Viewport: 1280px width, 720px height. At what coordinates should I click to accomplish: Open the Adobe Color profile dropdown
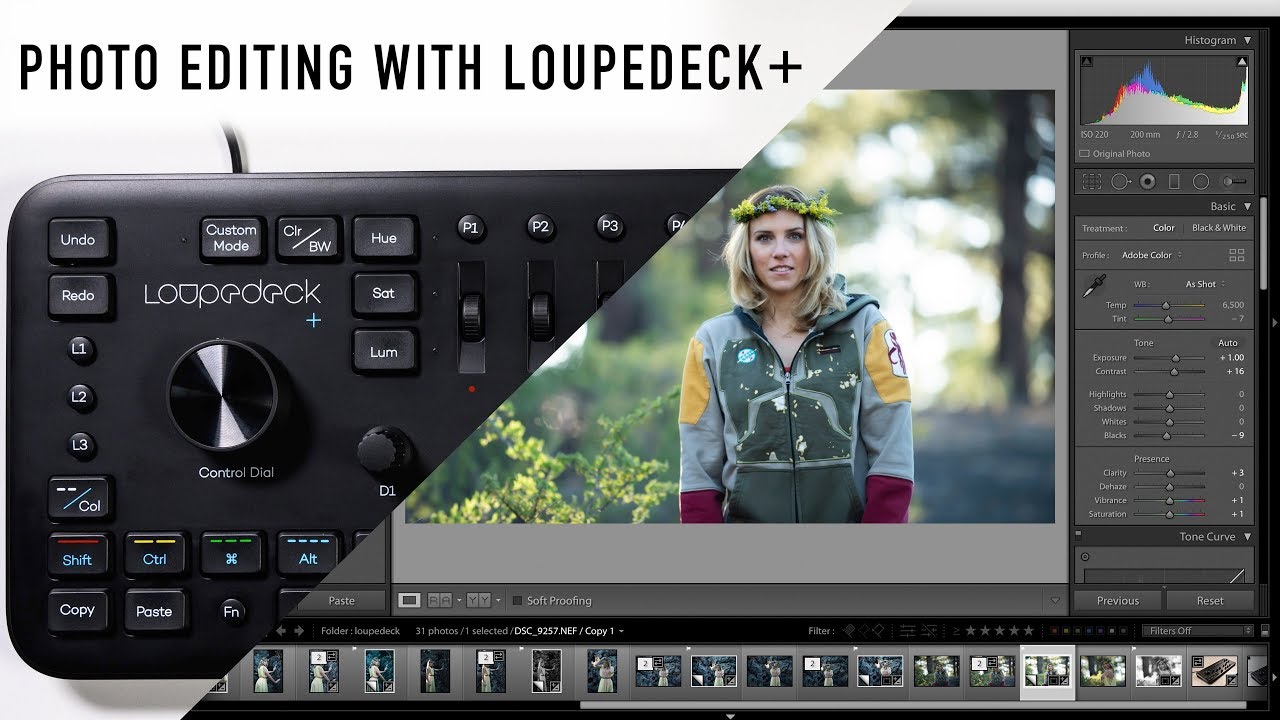pos(1152,255)
